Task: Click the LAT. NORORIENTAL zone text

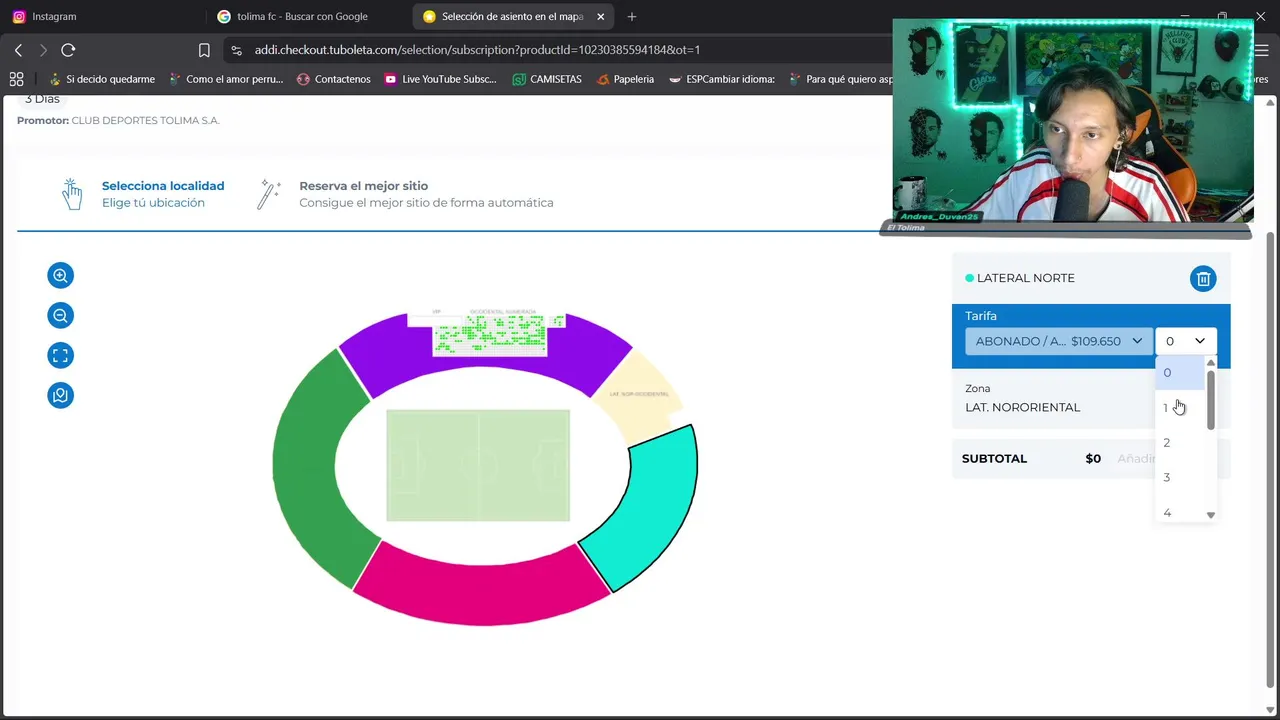Action: (x=1022, y=407)
